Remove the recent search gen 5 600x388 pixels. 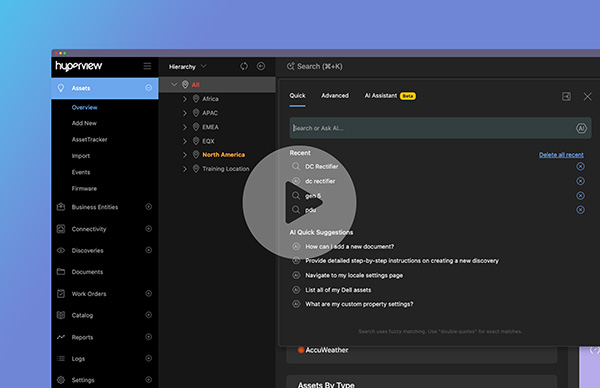click(x=580, y=196)
